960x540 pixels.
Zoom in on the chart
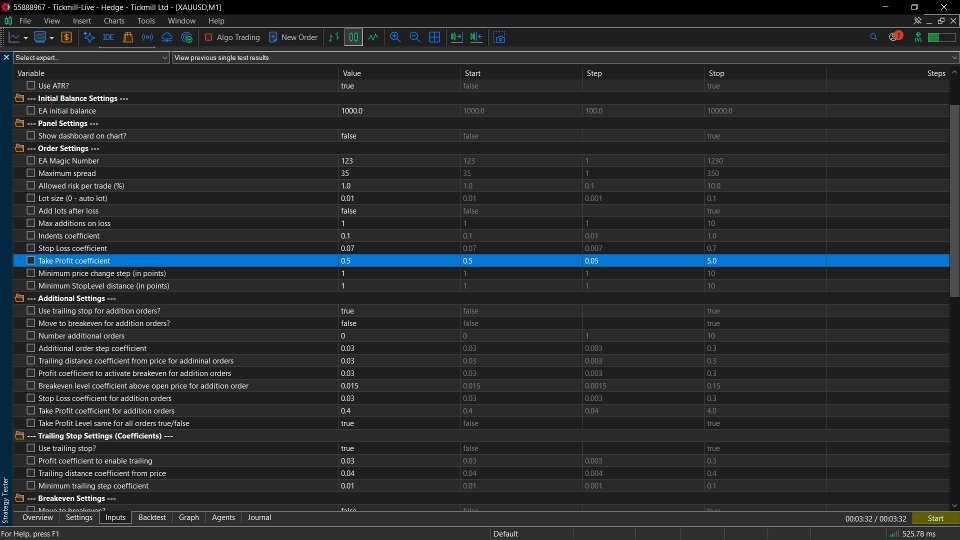[x=396, y=37]
